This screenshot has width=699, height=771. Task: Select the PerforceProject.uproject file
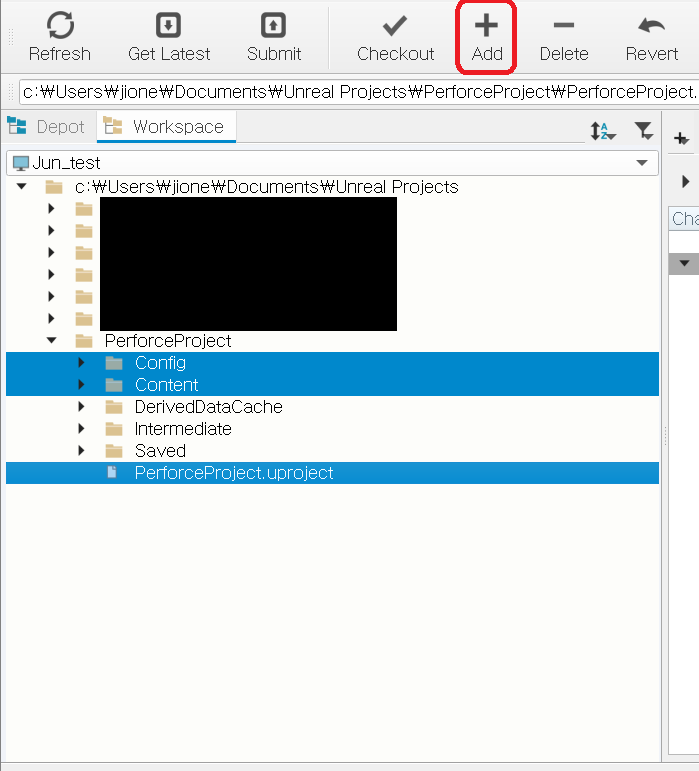click(233, 473)
